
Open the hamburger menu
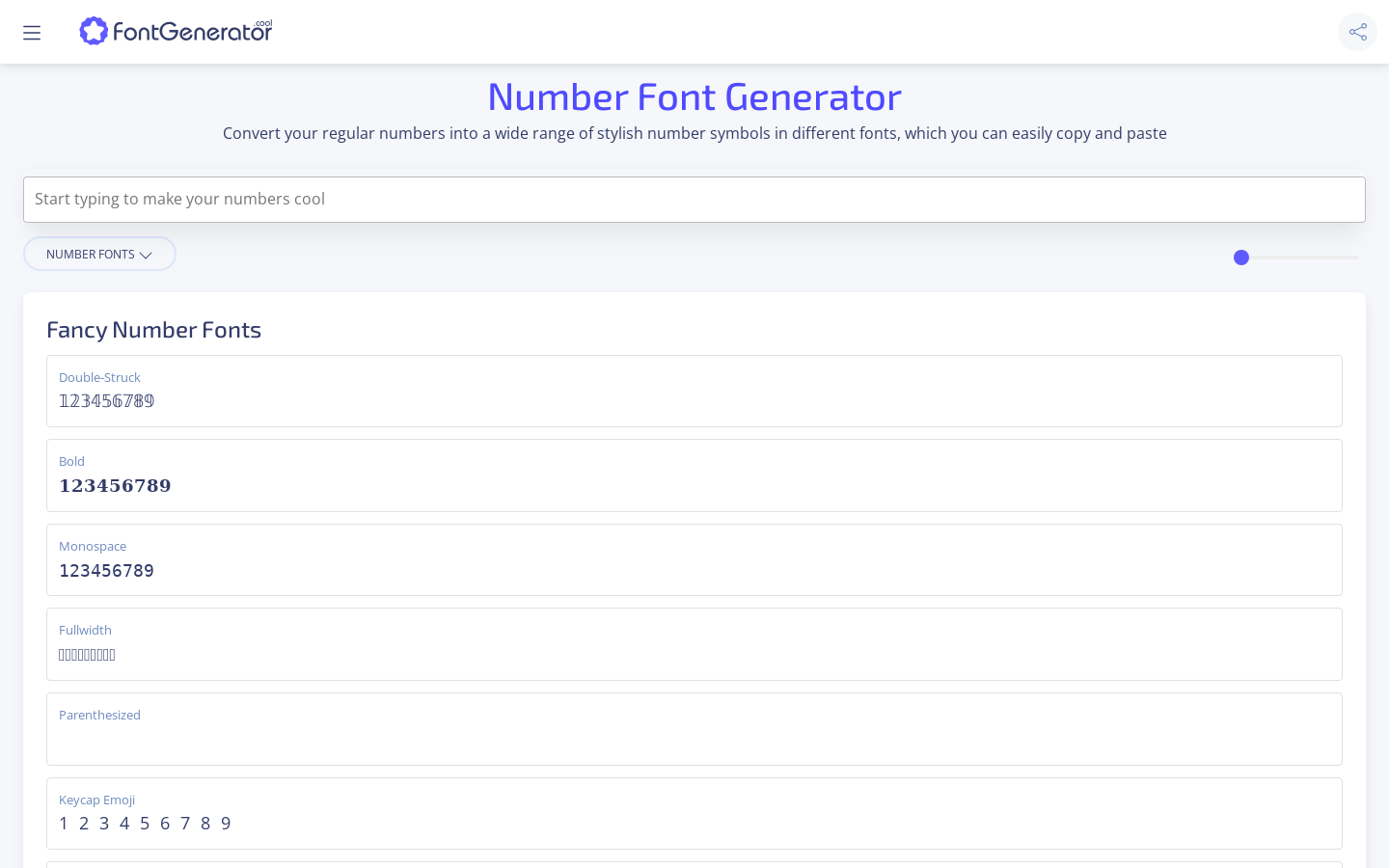pos(32,33)
